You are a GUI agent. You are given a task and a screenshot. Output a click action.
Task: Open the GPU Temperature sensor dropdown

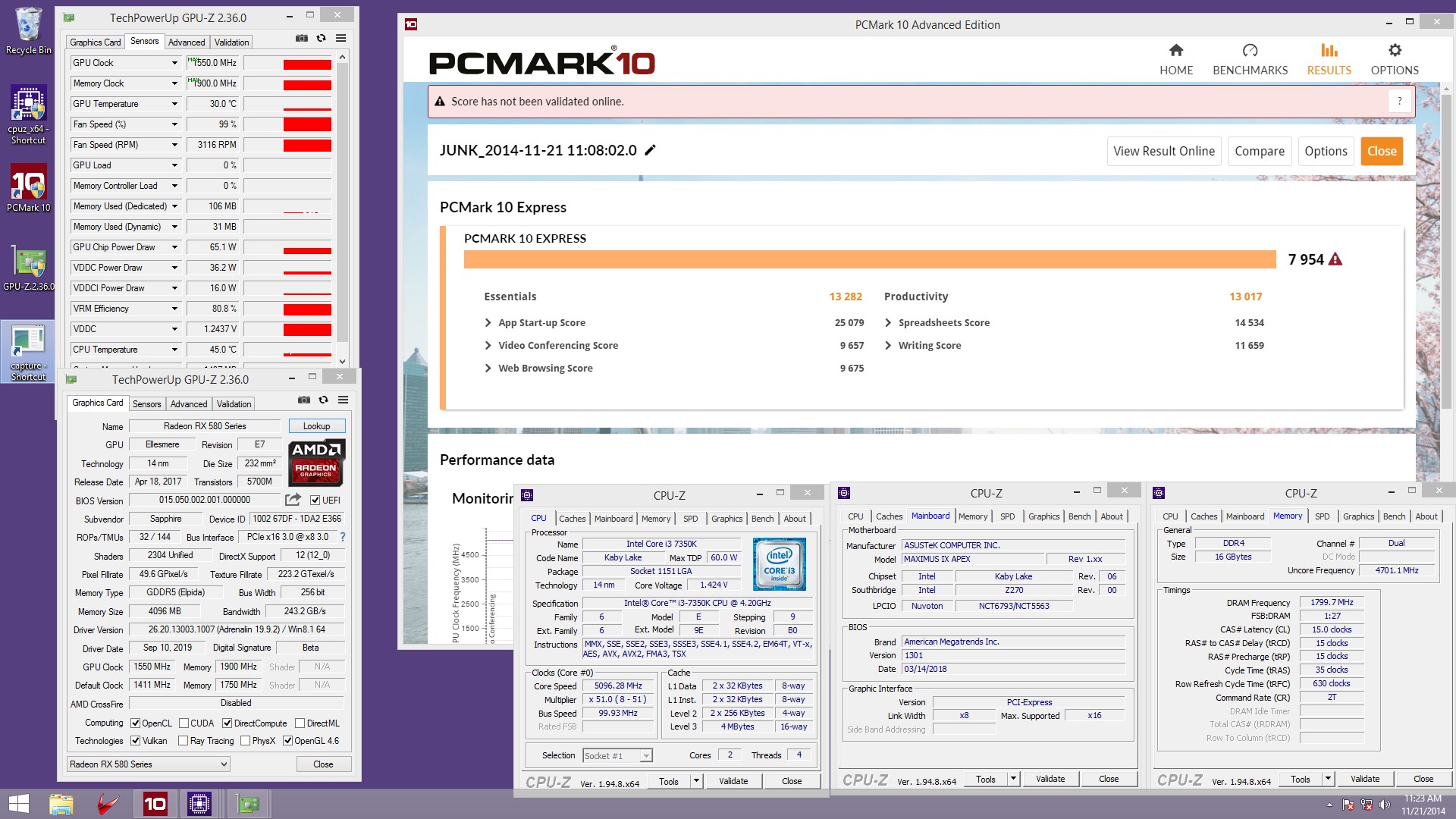point(174,104)
